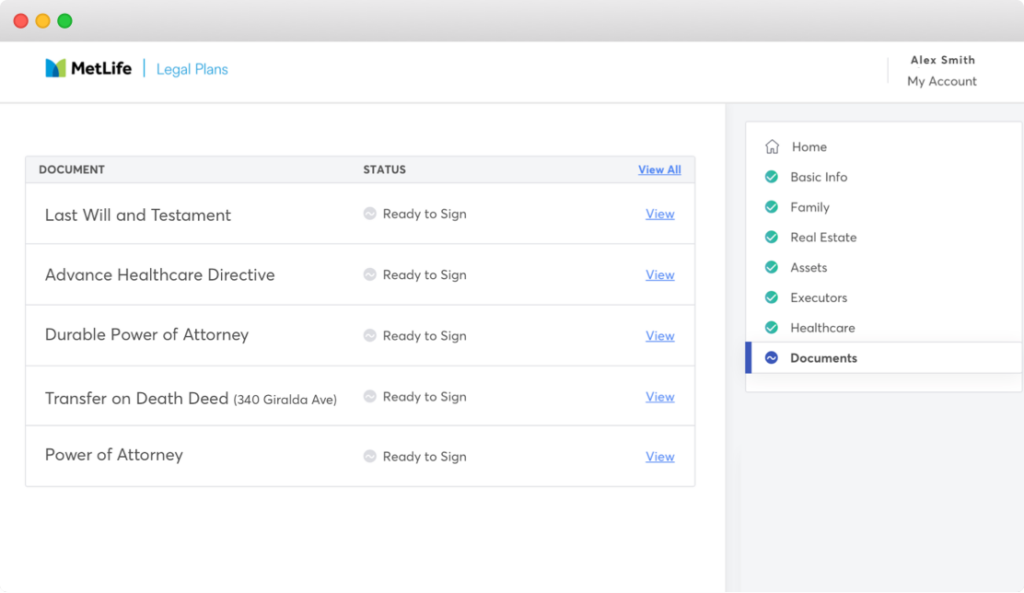Click the Advance Healthcare Directive title
The width and height of the screenshot is (1024, 593).
coord(160,274)
